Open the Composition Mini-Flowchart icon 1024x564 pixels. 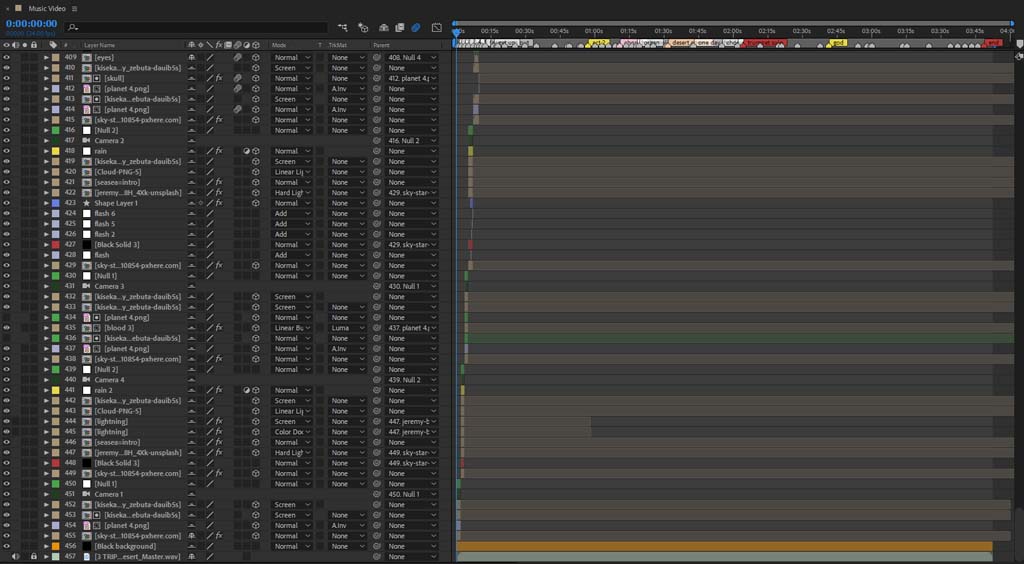[342, 27]
